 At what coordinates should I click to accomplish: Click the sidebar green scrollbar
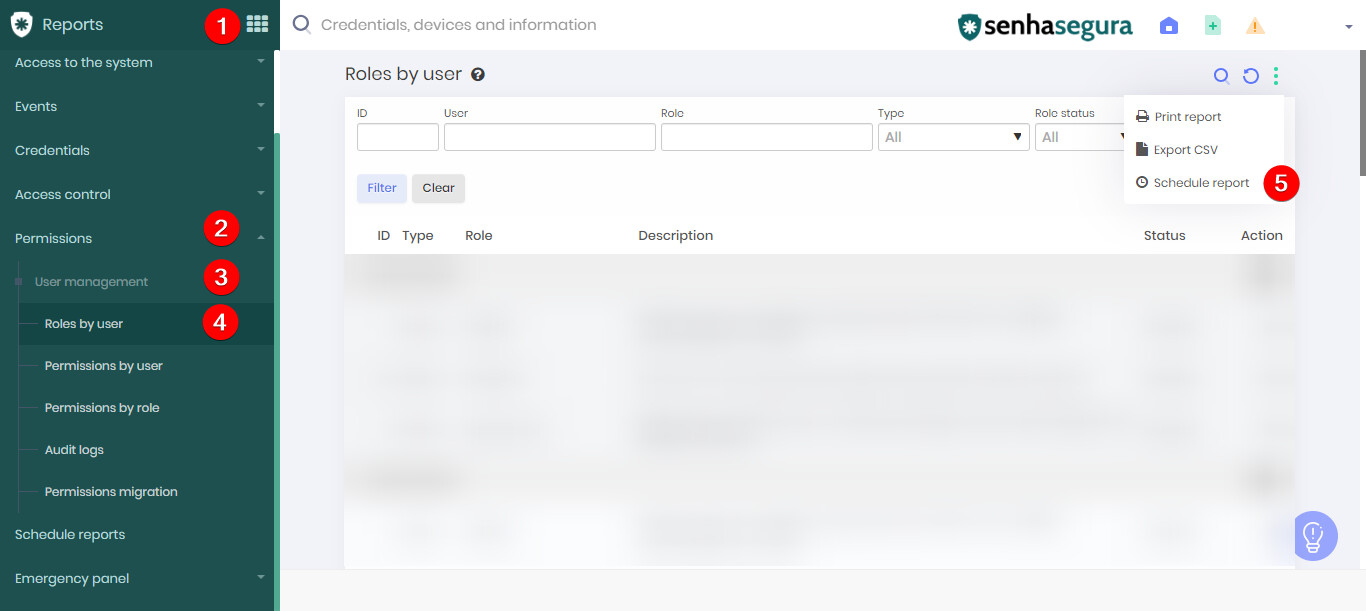click(x=277, y=370)
